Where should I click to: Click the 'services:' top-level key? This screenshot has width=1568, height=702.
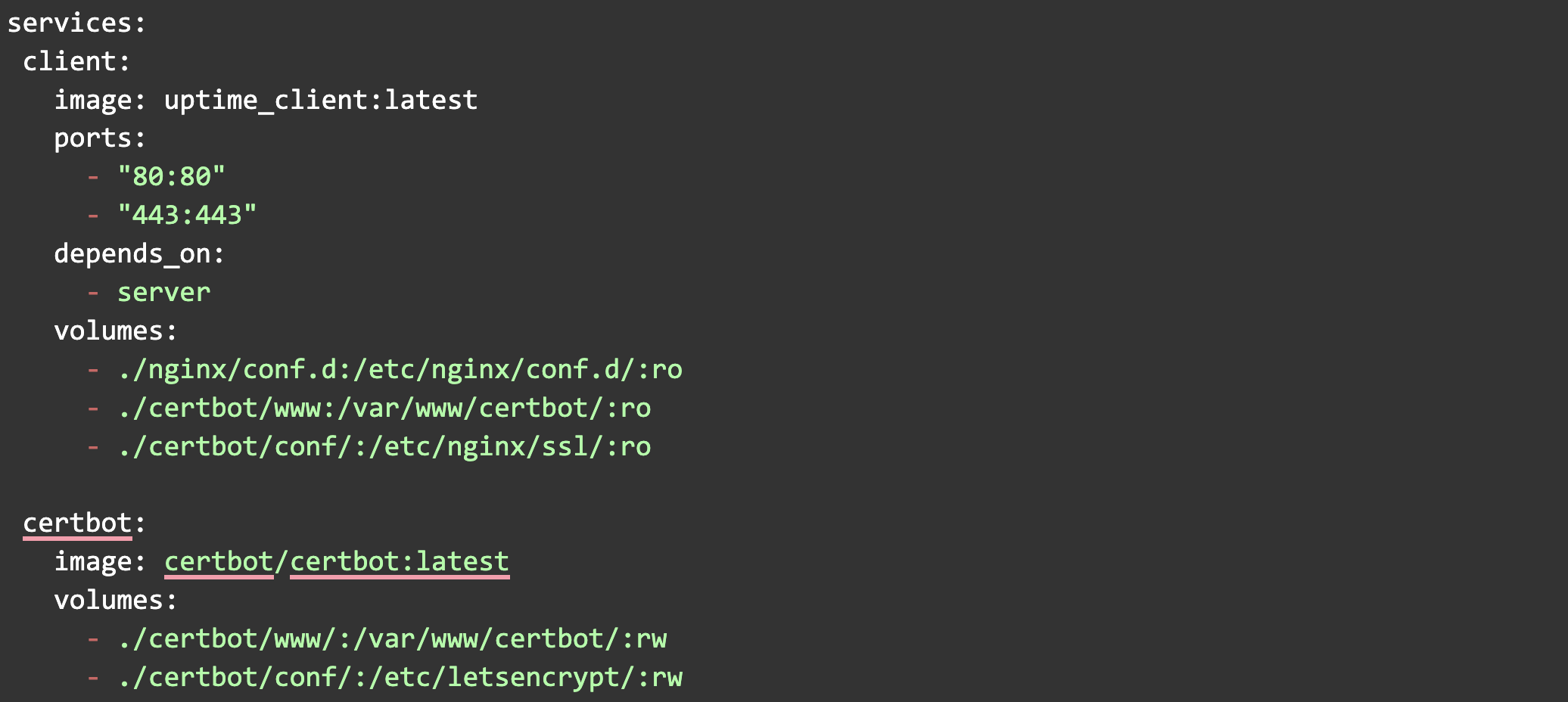click(x=76, y=23)
